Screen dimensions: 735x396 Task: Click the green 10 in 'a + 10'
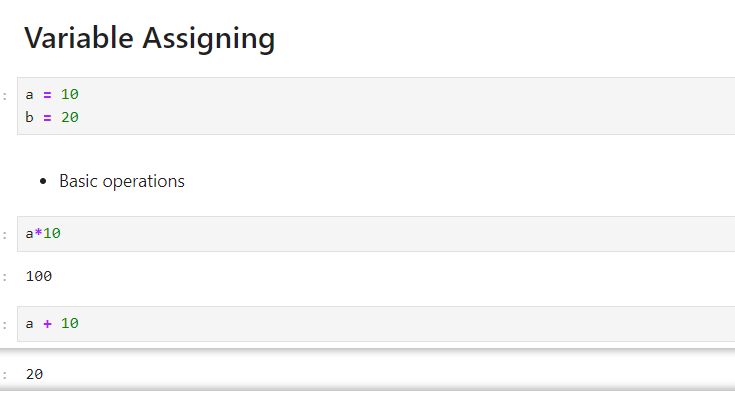point(69,323)
